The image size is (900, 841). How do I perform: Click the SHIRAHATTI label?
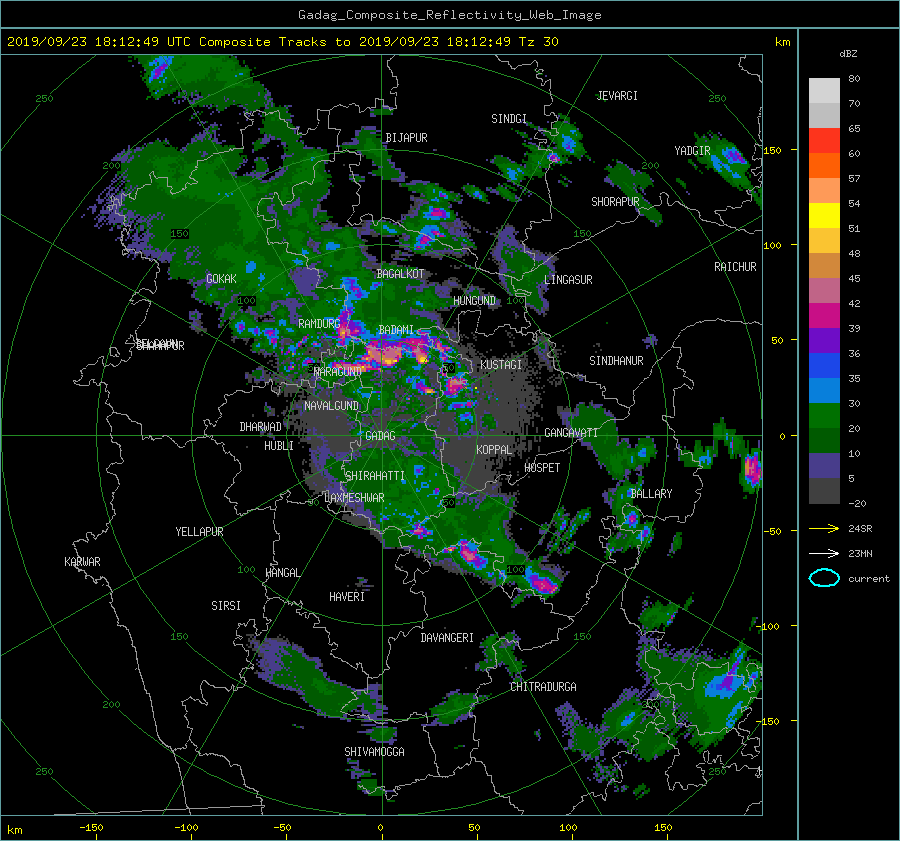pos(375,476)
